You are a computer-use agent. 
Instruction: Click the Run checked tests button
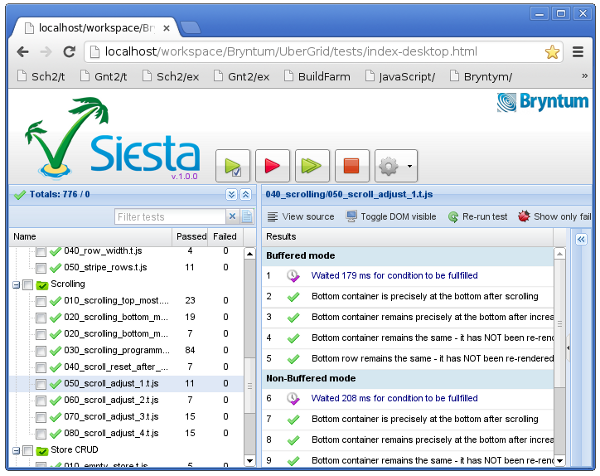(232, 165)
